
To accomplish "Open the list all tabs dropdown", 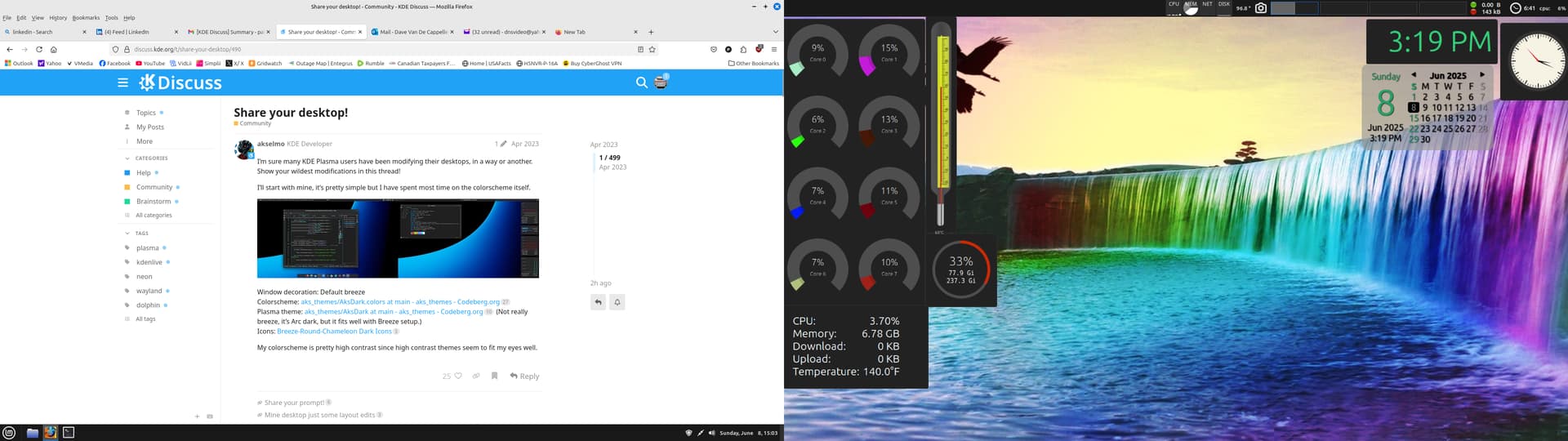I will [x=775, y=32].
